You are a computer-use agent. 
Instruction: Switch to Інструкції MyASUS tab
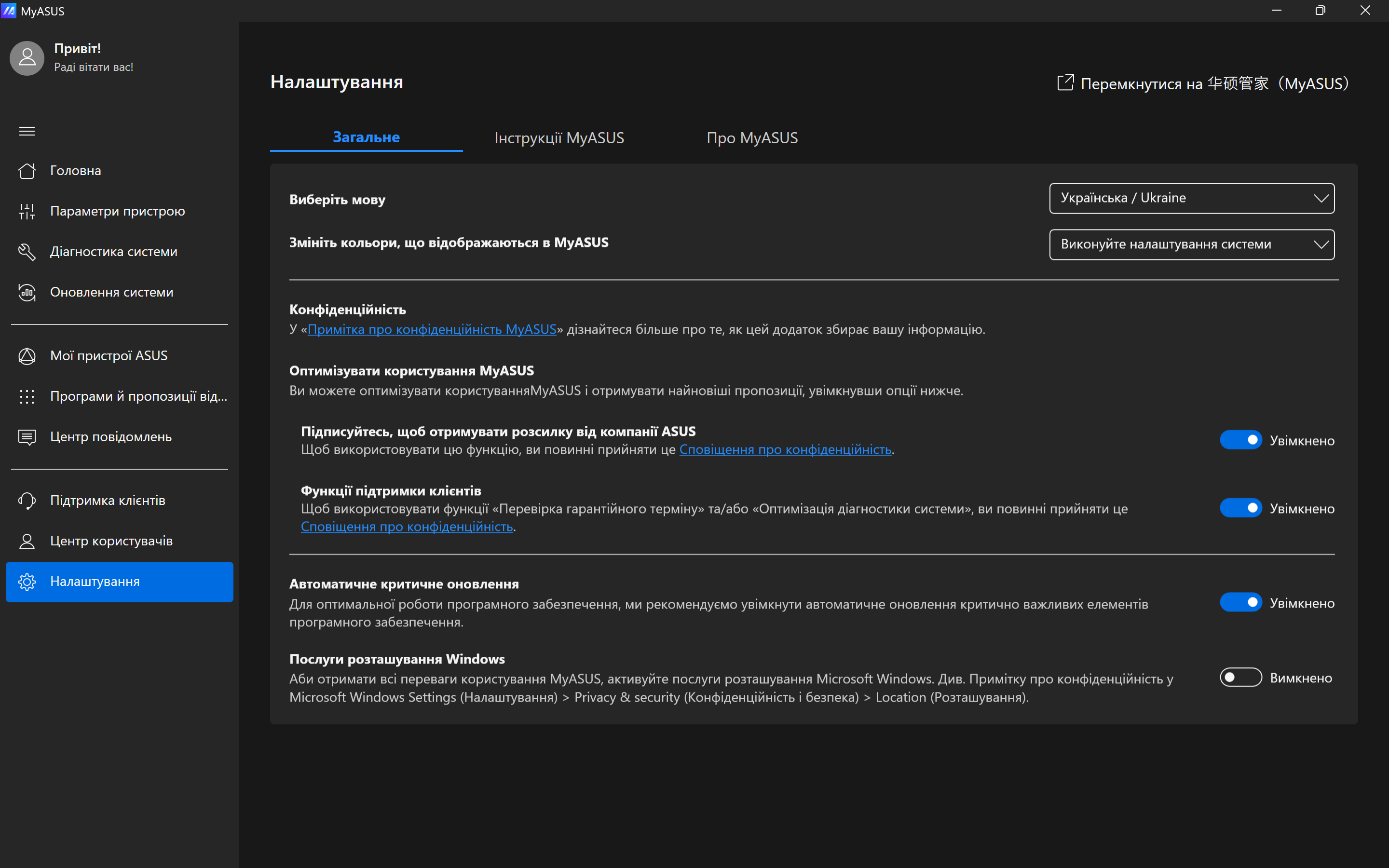pos(559,138)
